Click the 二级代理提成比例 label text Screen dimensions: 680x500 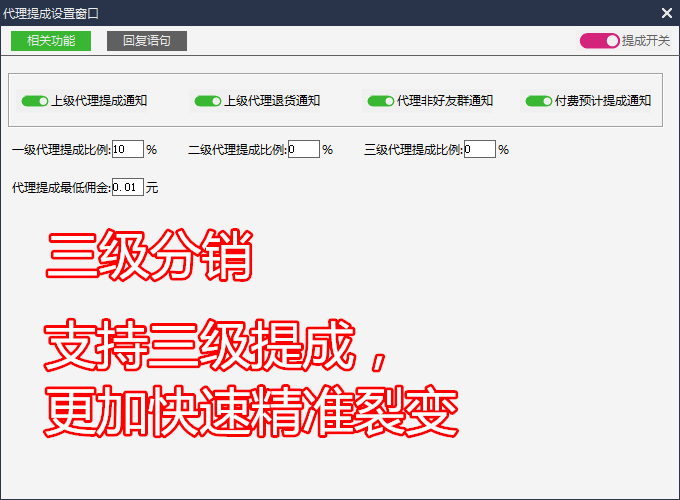coord(237,150)
